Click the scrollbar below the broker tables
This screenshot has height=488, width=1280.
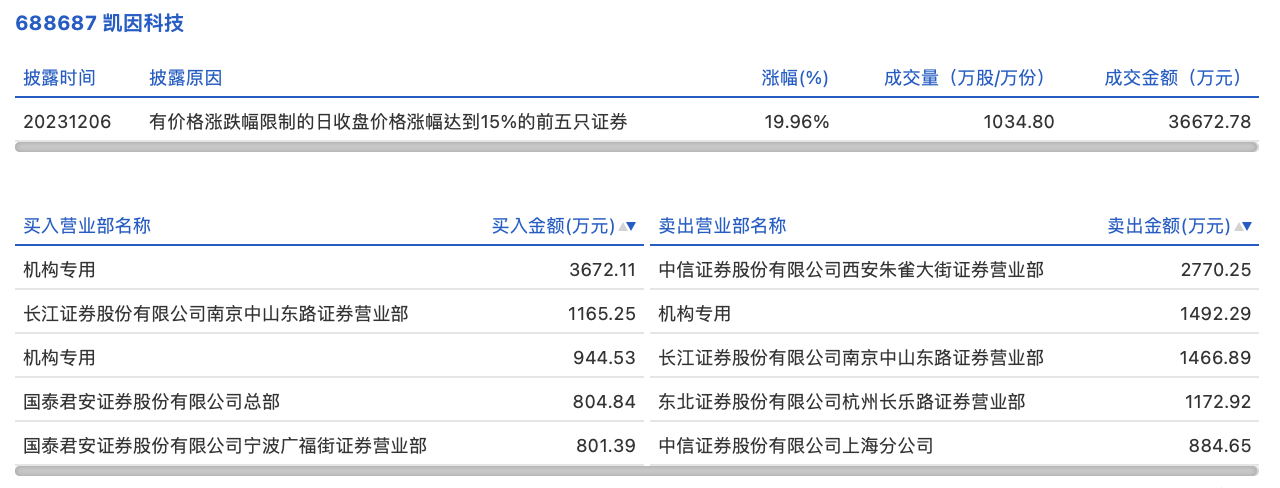tap(637, 470)
